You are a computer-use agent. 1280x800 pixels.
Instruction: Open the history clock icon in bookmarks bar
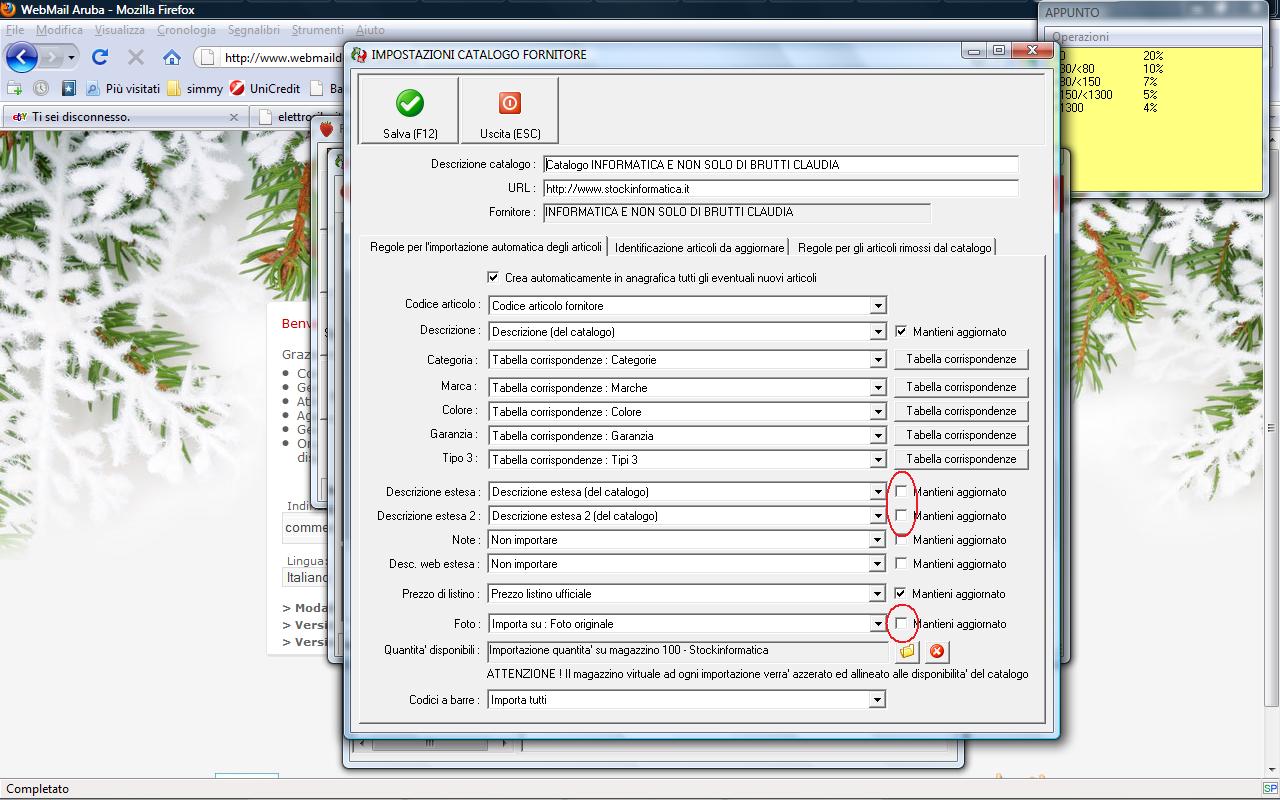point(41,88)
